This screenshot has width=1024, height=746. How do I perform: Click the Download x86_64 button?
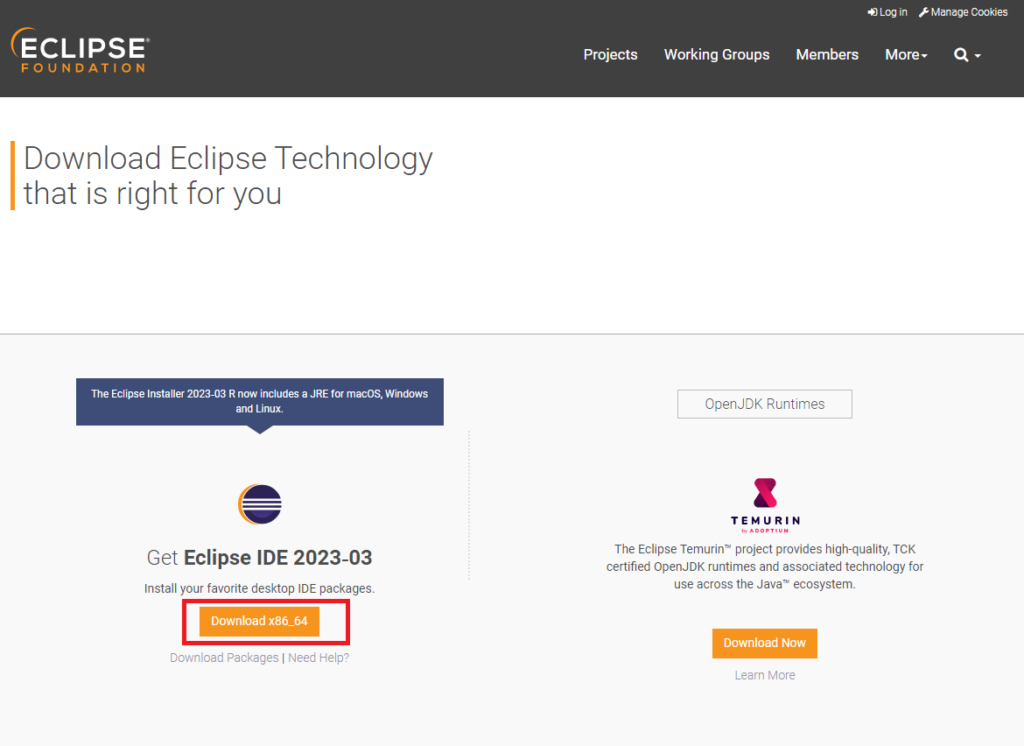[259, 621]
